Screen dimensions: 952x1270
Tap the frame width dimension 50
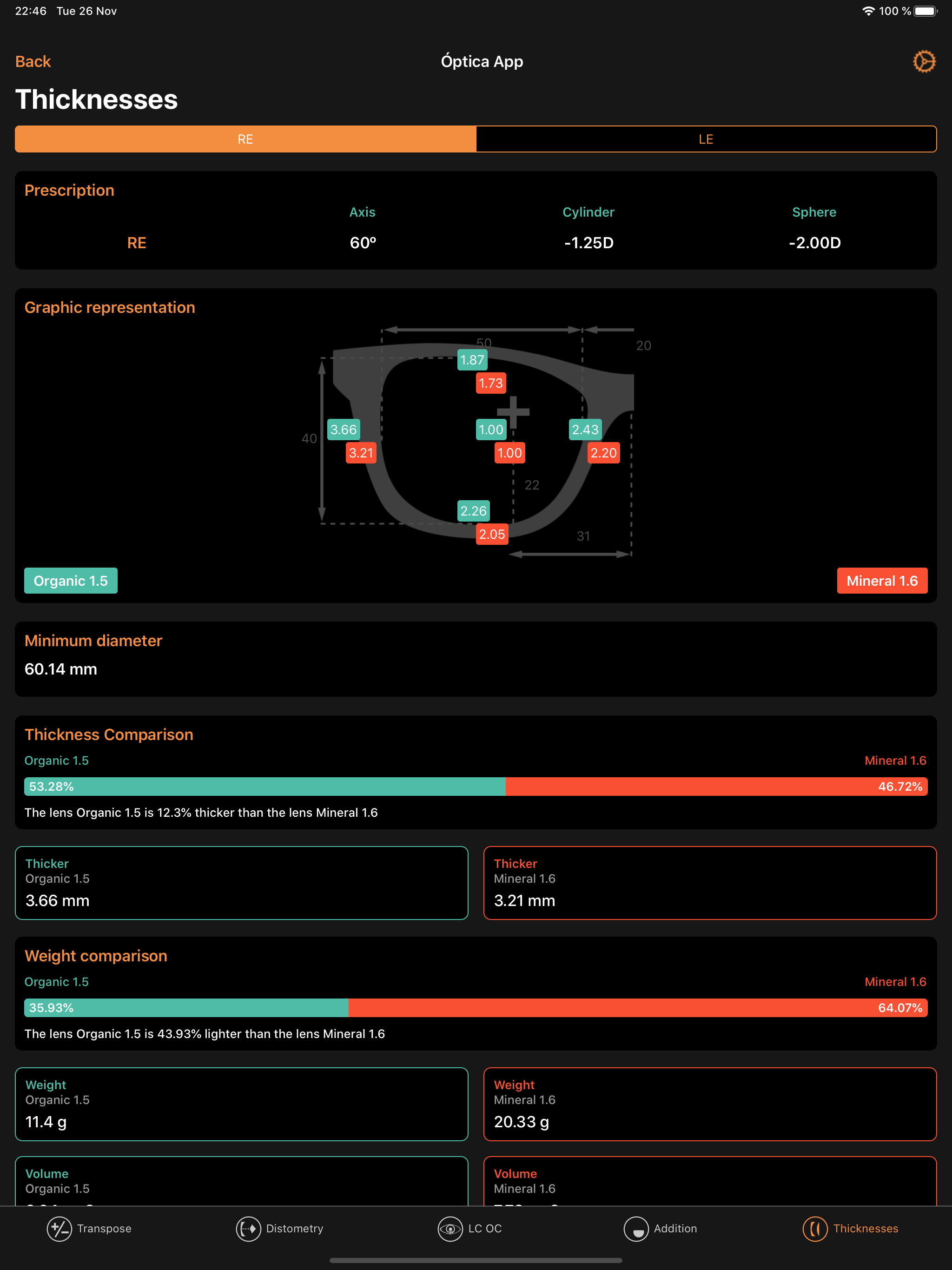coord(484,343)
